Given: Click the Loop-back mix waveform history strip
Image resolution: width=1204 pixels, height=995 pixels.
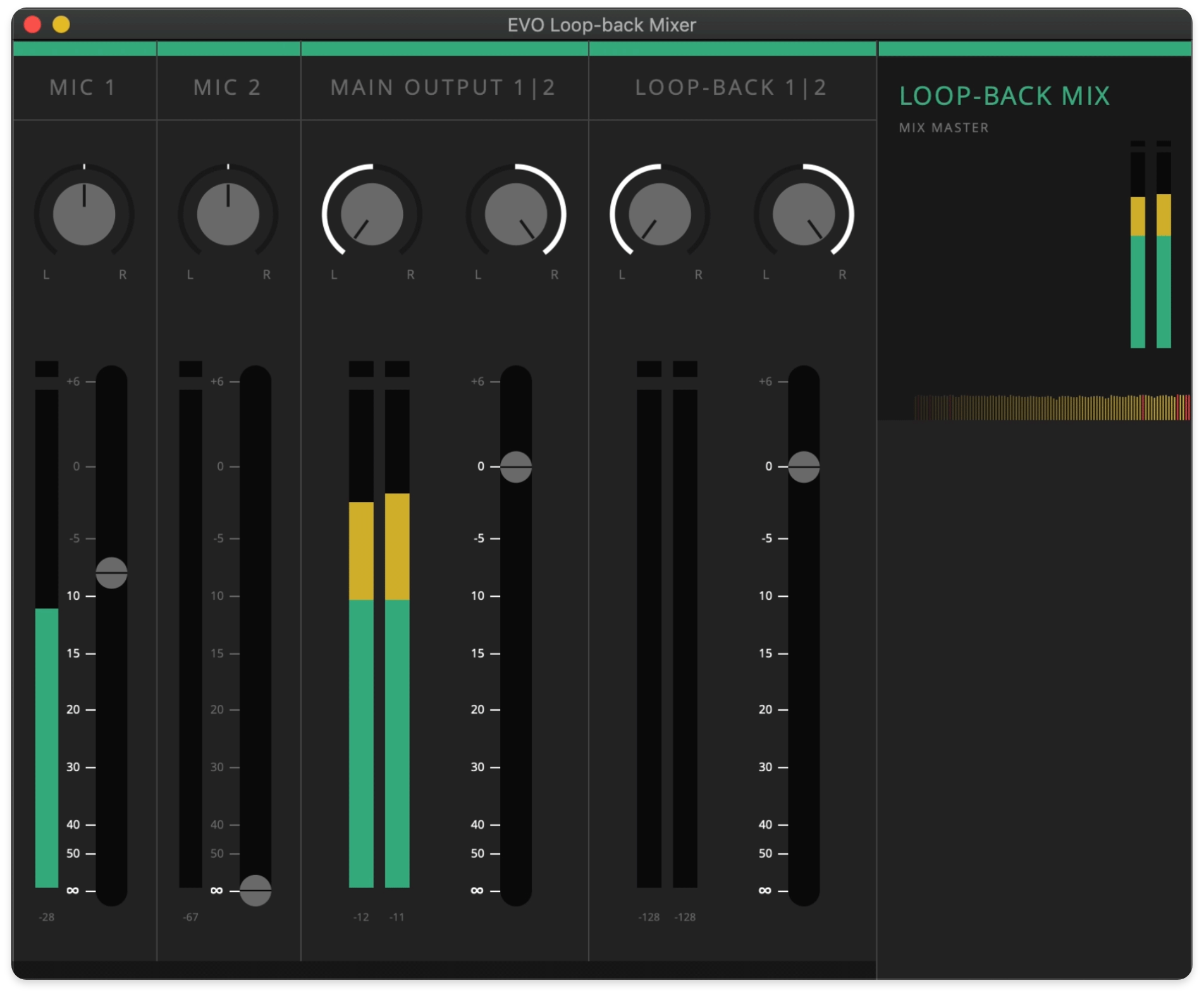Looking at the screenshot, I should (x=1051, y=407).
